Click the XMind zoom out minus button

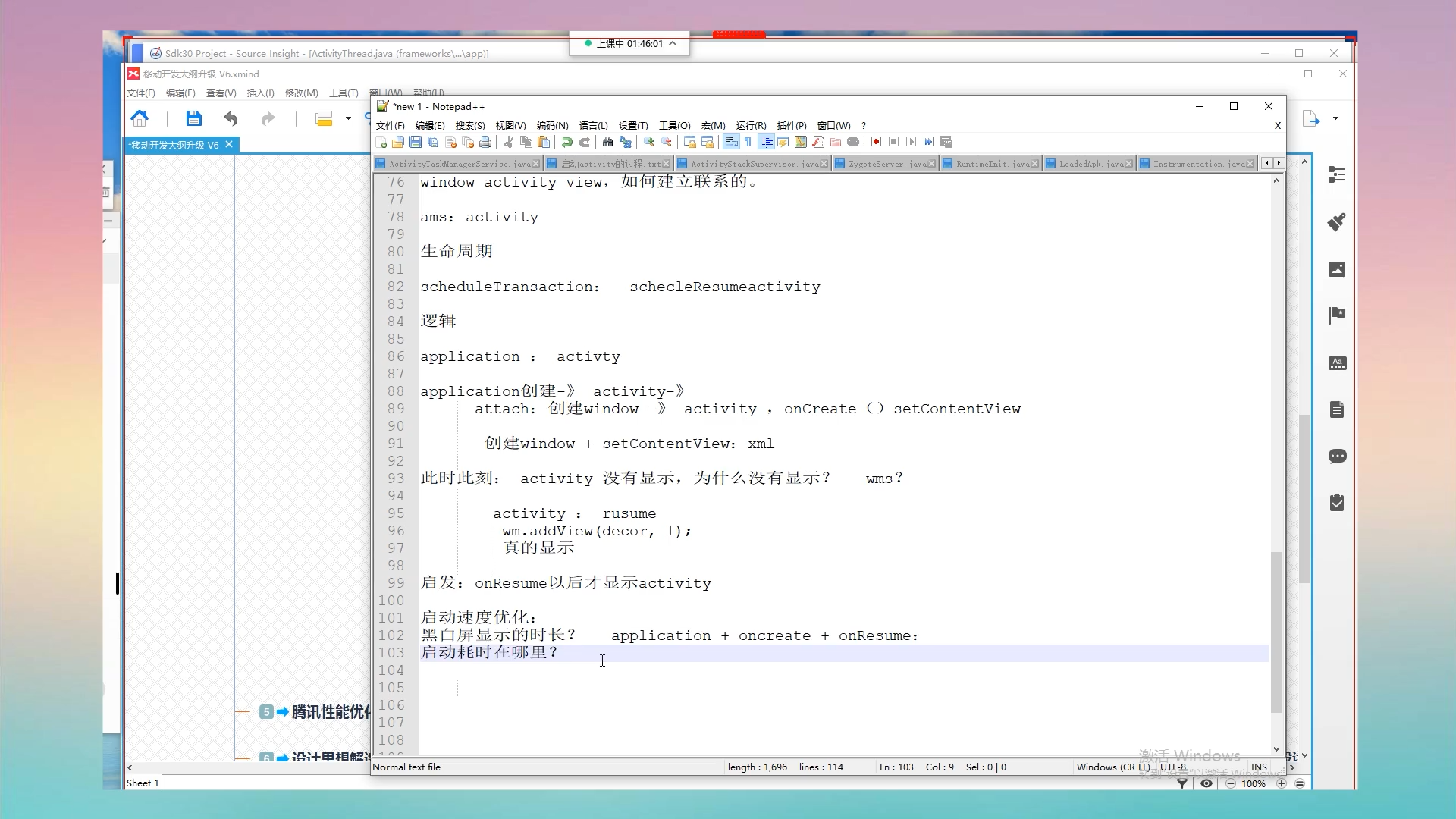tap(1231, 783)
